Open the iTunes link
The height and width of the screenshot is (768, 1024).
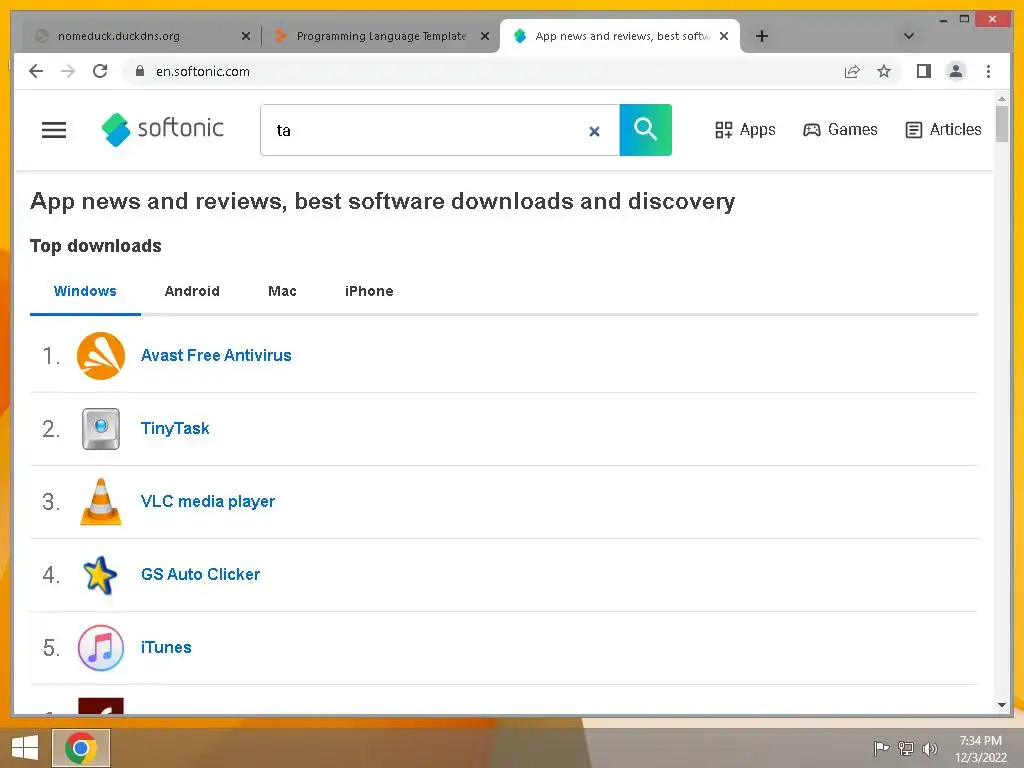click(x=166, y=647)
